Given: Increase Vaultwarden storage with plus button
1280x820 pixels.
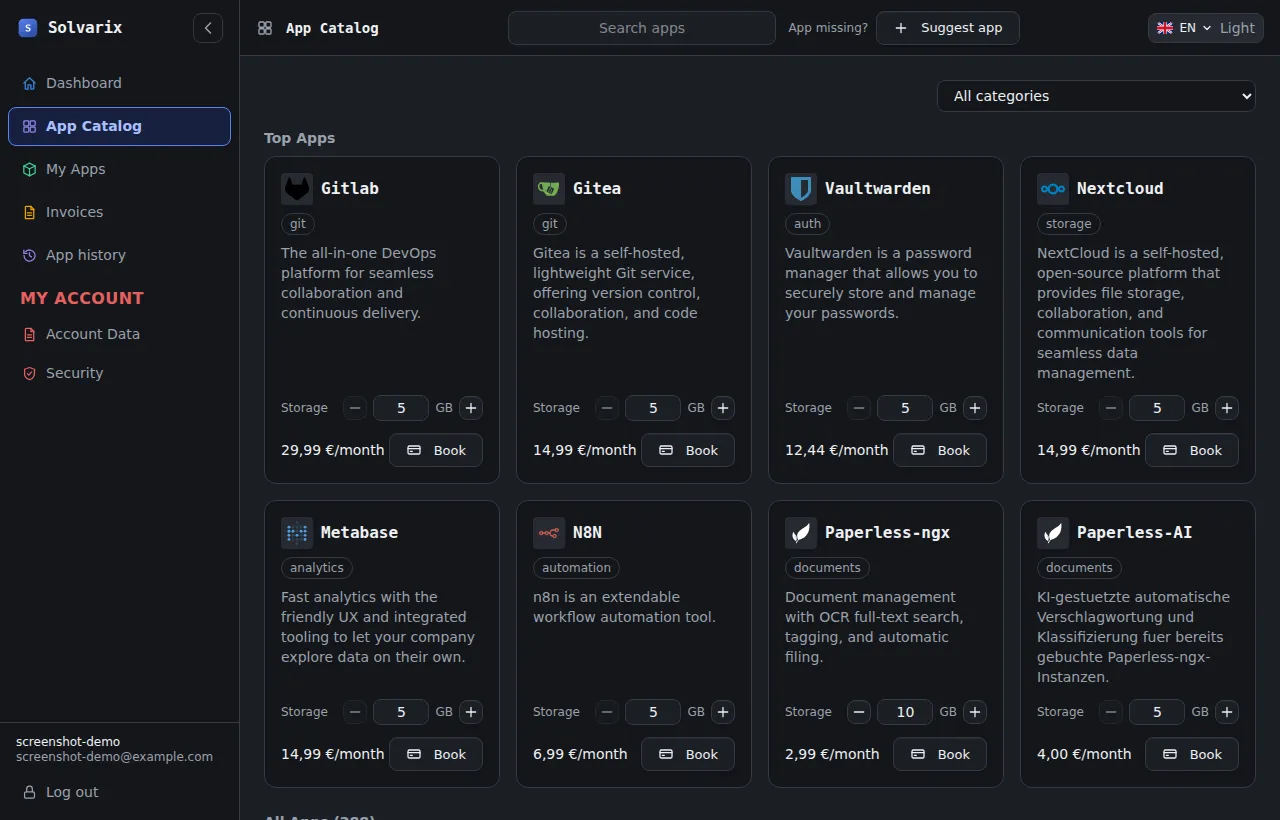Looking at the screenshot, I should [x=975, y=408].
